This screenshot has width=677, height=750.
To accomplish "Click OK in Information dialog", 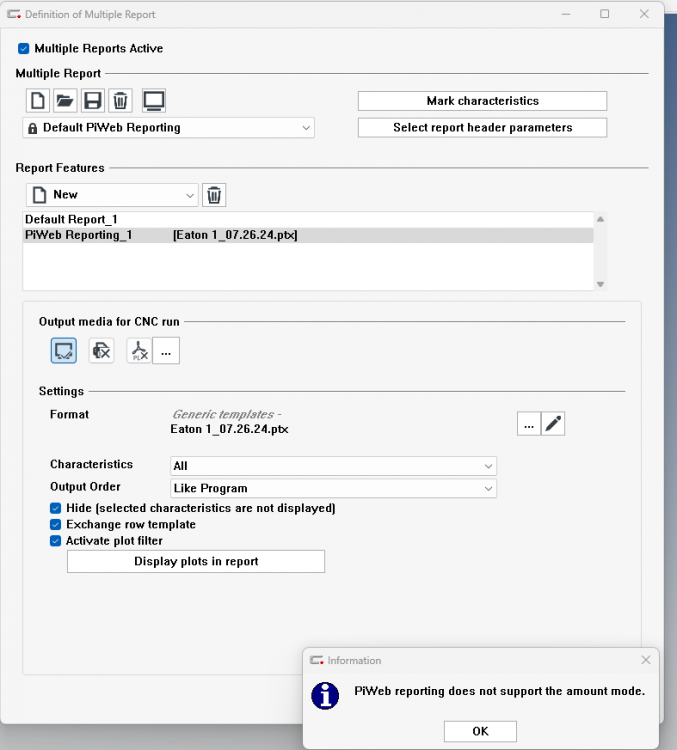I will (x=480, y=731).
